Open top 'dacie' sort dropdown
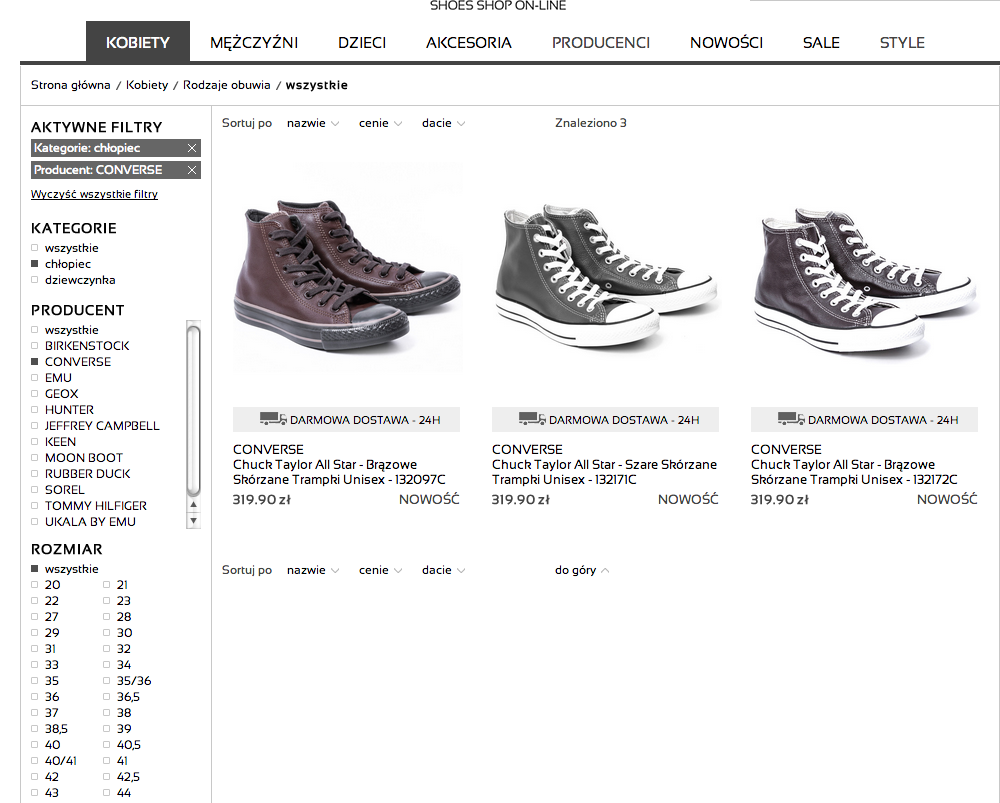The image size is (1000, 803). pyautogui.click(x=444, y=124)
